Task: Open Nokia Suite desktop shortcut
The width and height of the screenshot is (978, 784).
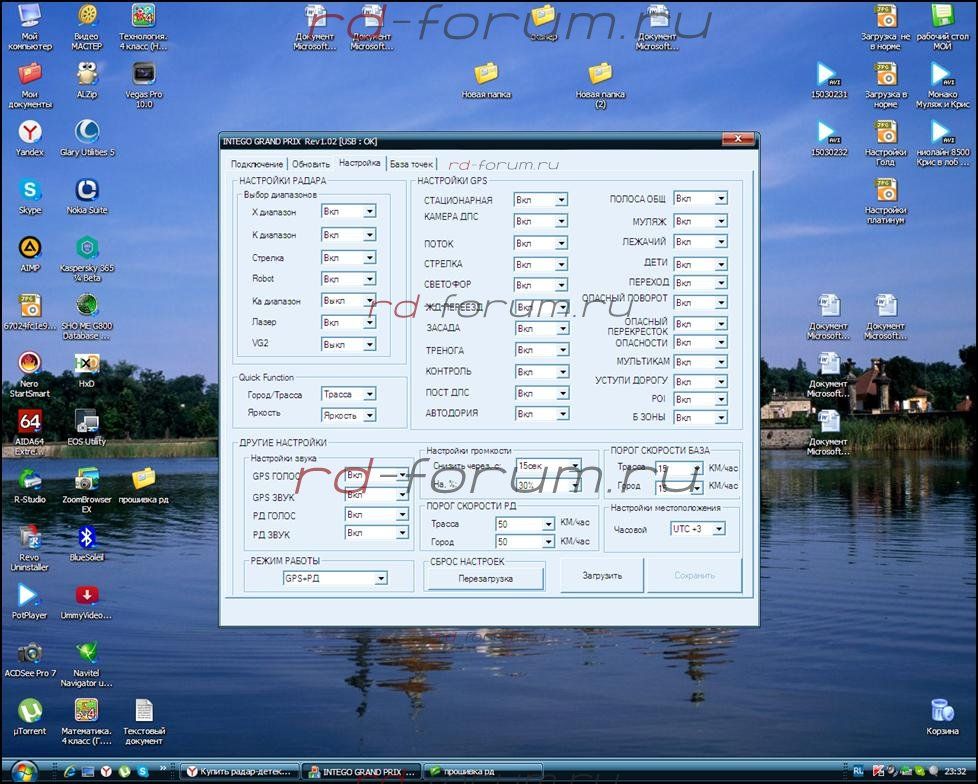Action: pos(87,190)
